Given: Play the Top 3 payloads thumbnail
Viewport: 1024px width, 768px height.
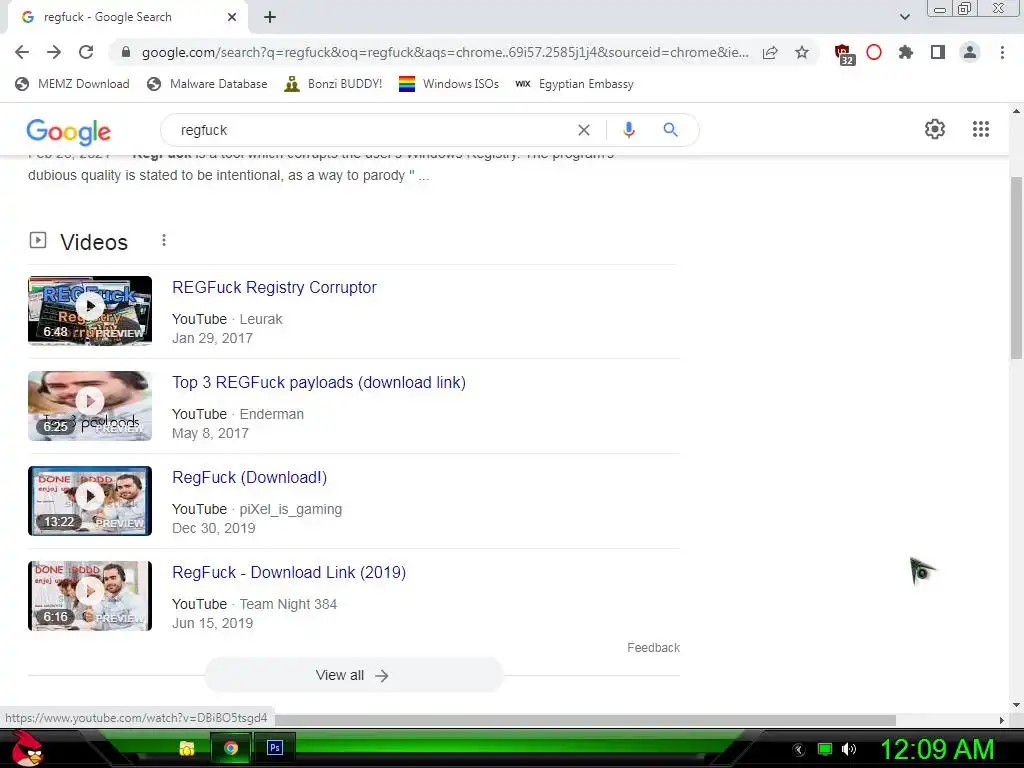Looking at the screenshot, I should pyautogui.click(x=90, y=406).
